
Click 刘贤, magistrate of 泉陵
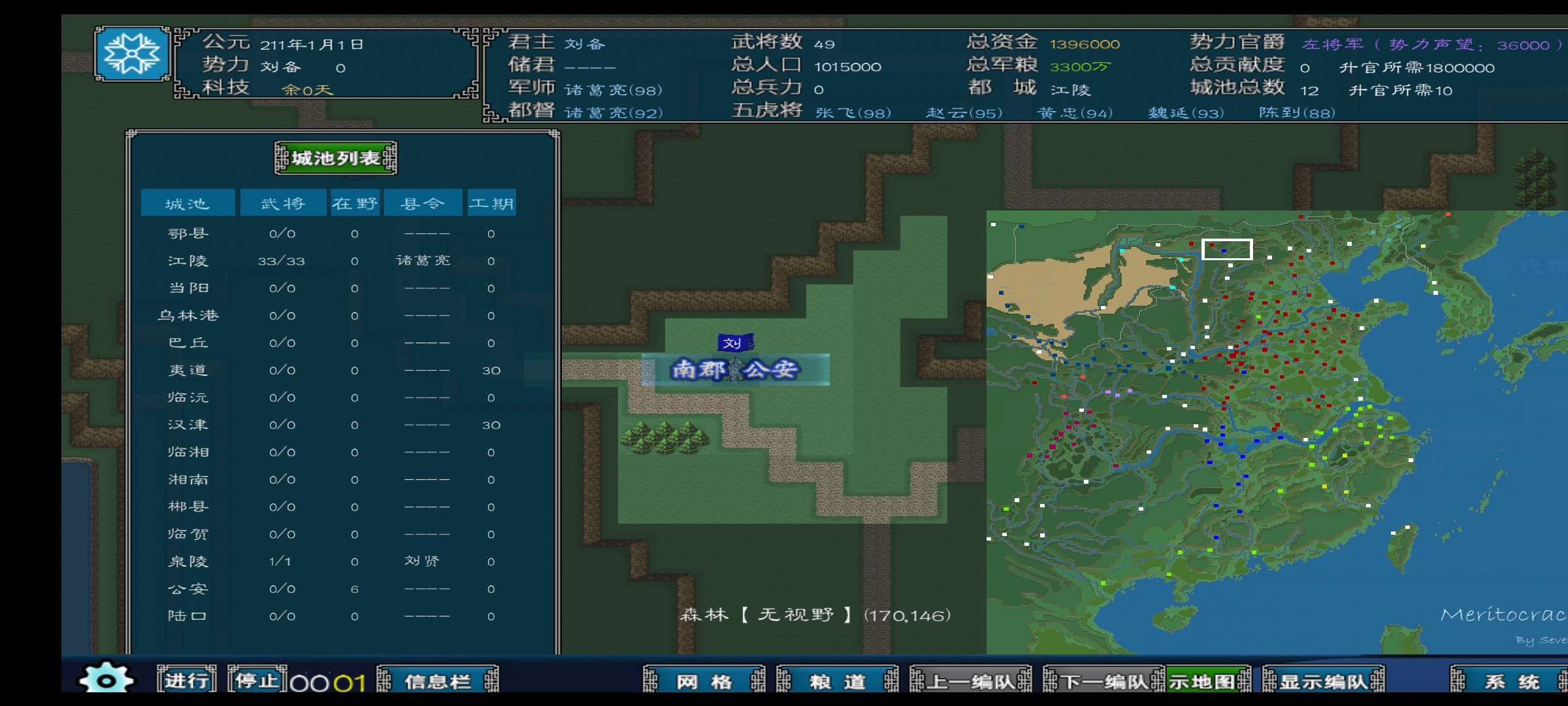point(422,561)
